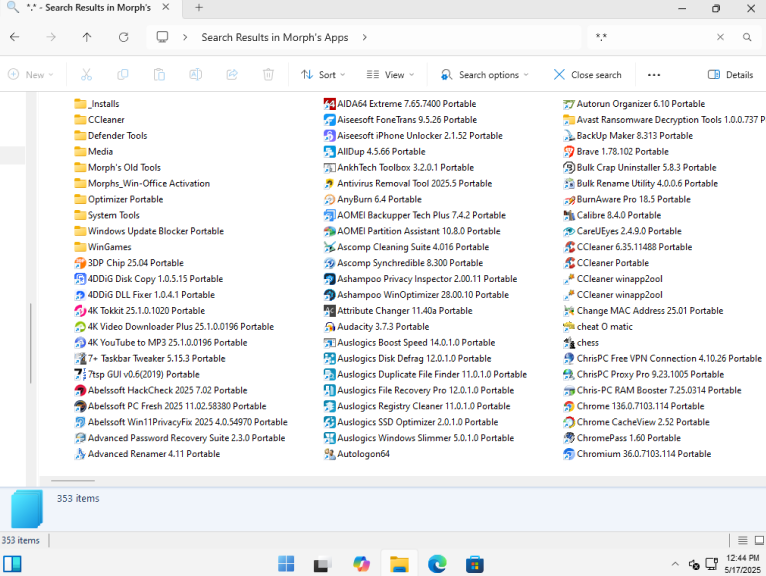
Task: Open Copilot from taskbar
Action: (x=362, y=564)
